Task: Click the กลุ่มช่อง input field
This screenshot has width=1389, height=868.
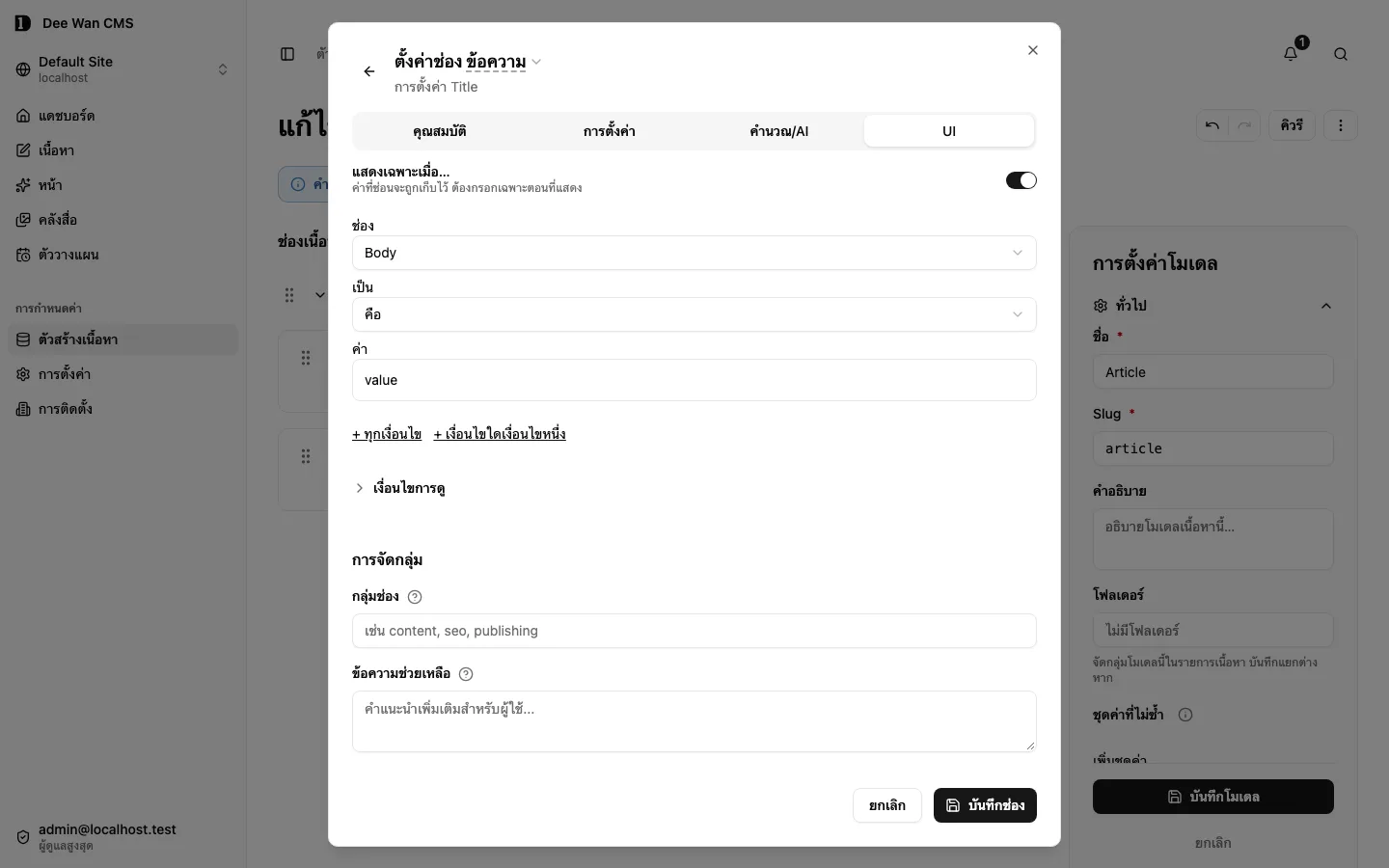Action: click(694, 631)
